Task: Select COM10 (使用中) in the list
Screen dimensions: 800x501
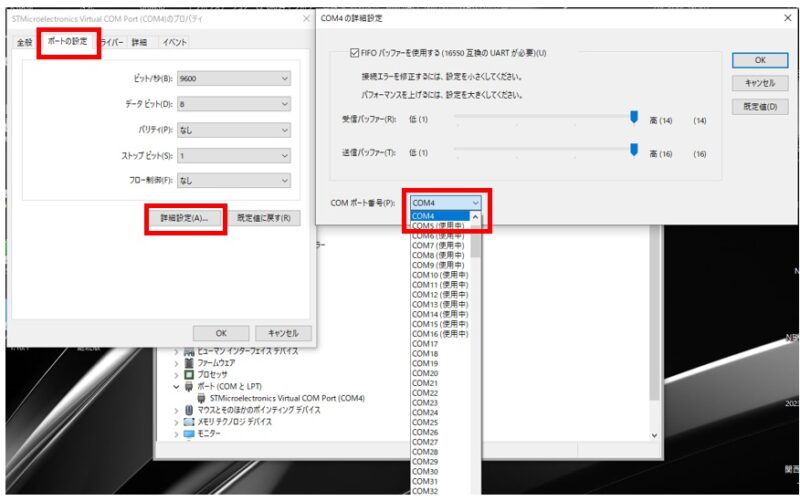Action: [440, 275]
